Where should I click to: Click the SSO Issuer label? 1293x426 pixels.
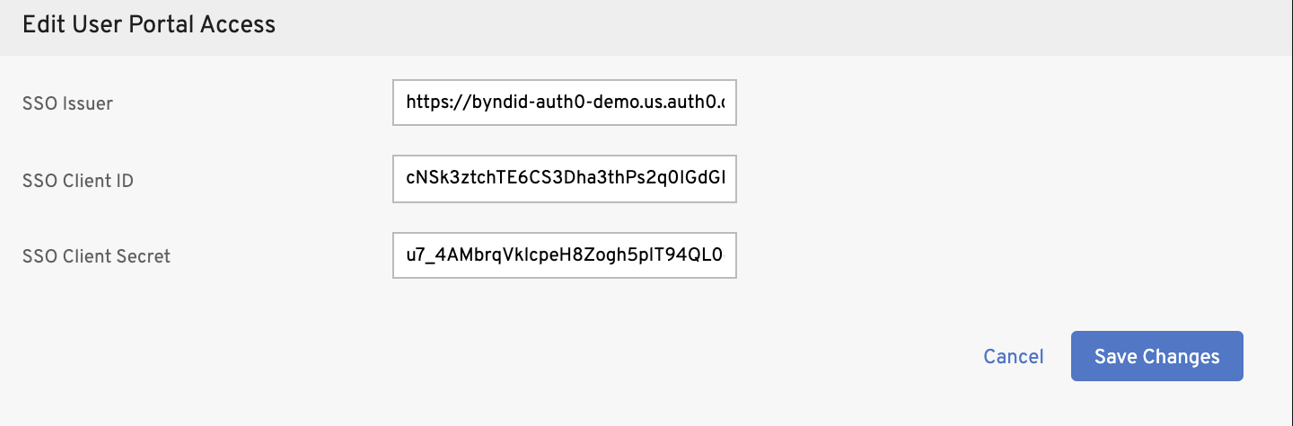tap(67, 103)
